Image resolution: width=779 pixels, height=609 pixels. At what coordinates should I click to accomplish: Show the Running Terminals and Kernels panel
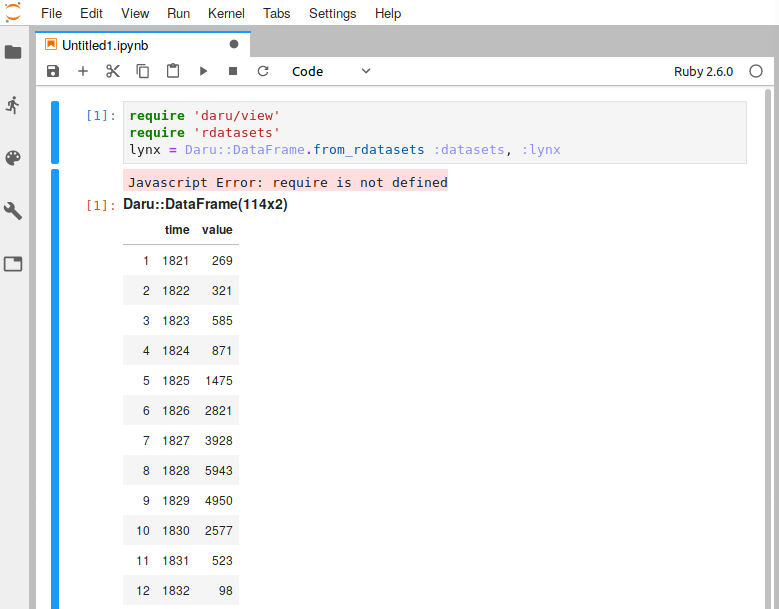13,105
